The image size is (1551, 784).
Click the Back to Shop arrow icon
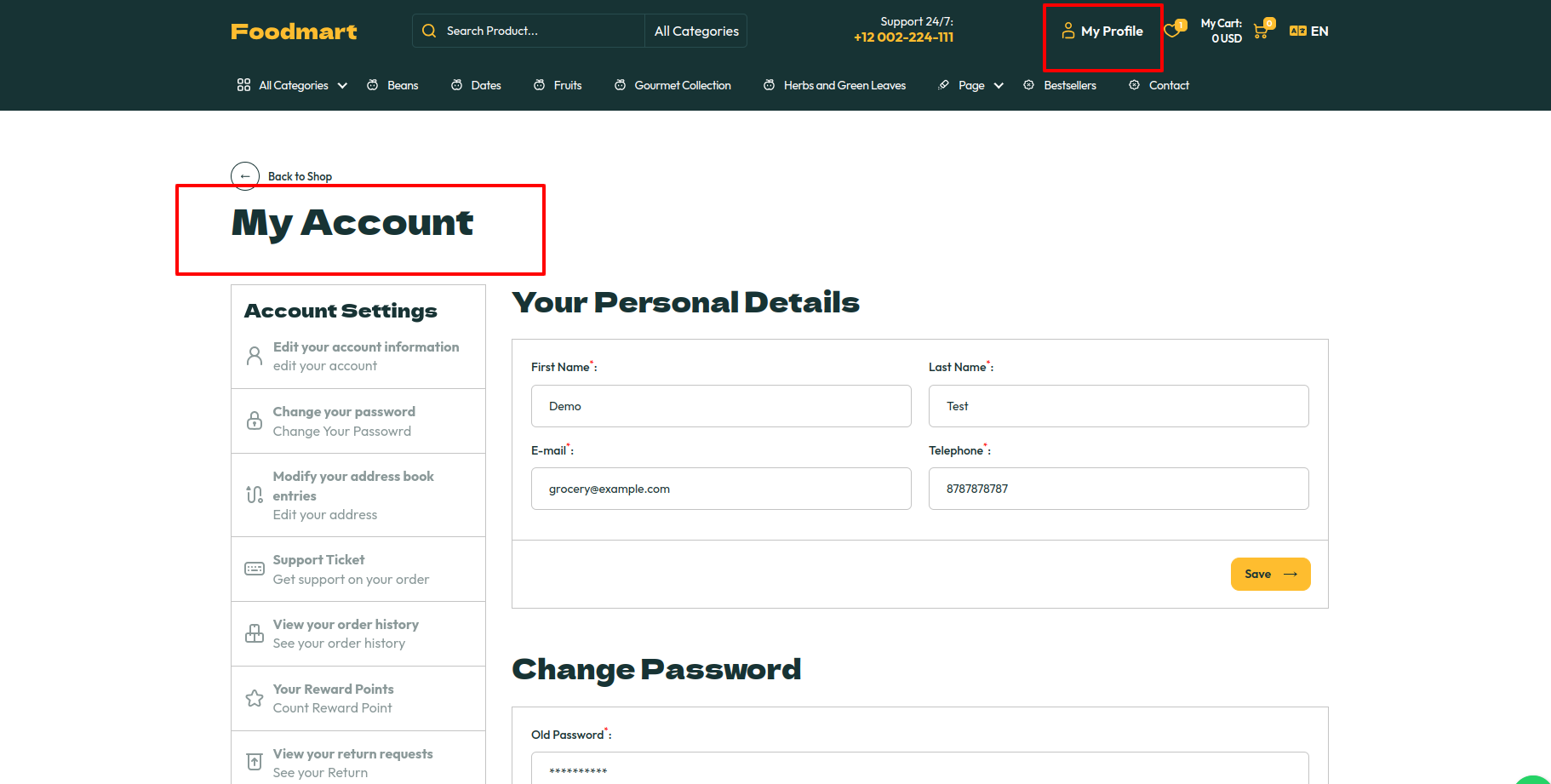point(245,176)
